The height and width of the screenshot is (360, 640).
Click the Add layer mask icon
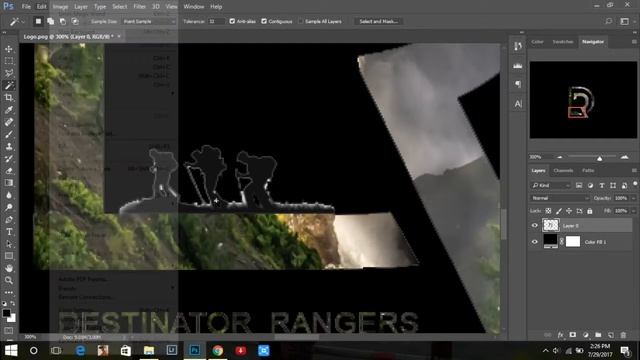(573, 335)
